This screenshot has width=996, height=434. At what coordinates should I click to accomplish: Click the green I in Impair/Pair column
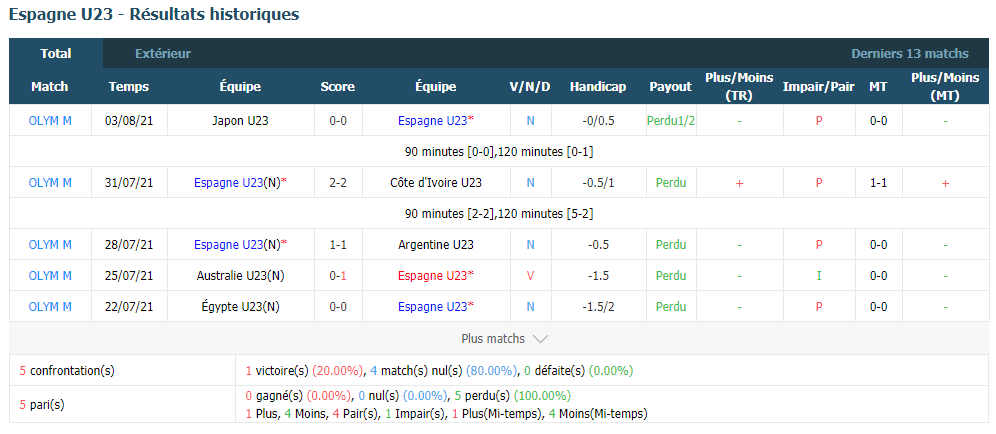(x=819, y=275)
